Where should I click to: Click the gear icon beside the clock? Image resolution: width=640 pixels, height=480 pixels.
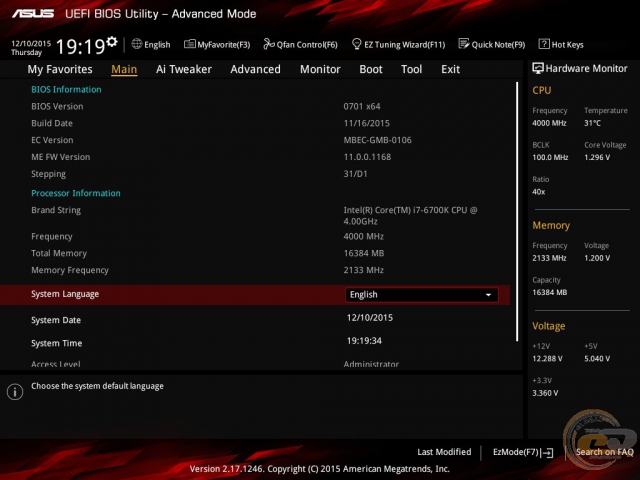pyautogui.click(x=111, y=42)
